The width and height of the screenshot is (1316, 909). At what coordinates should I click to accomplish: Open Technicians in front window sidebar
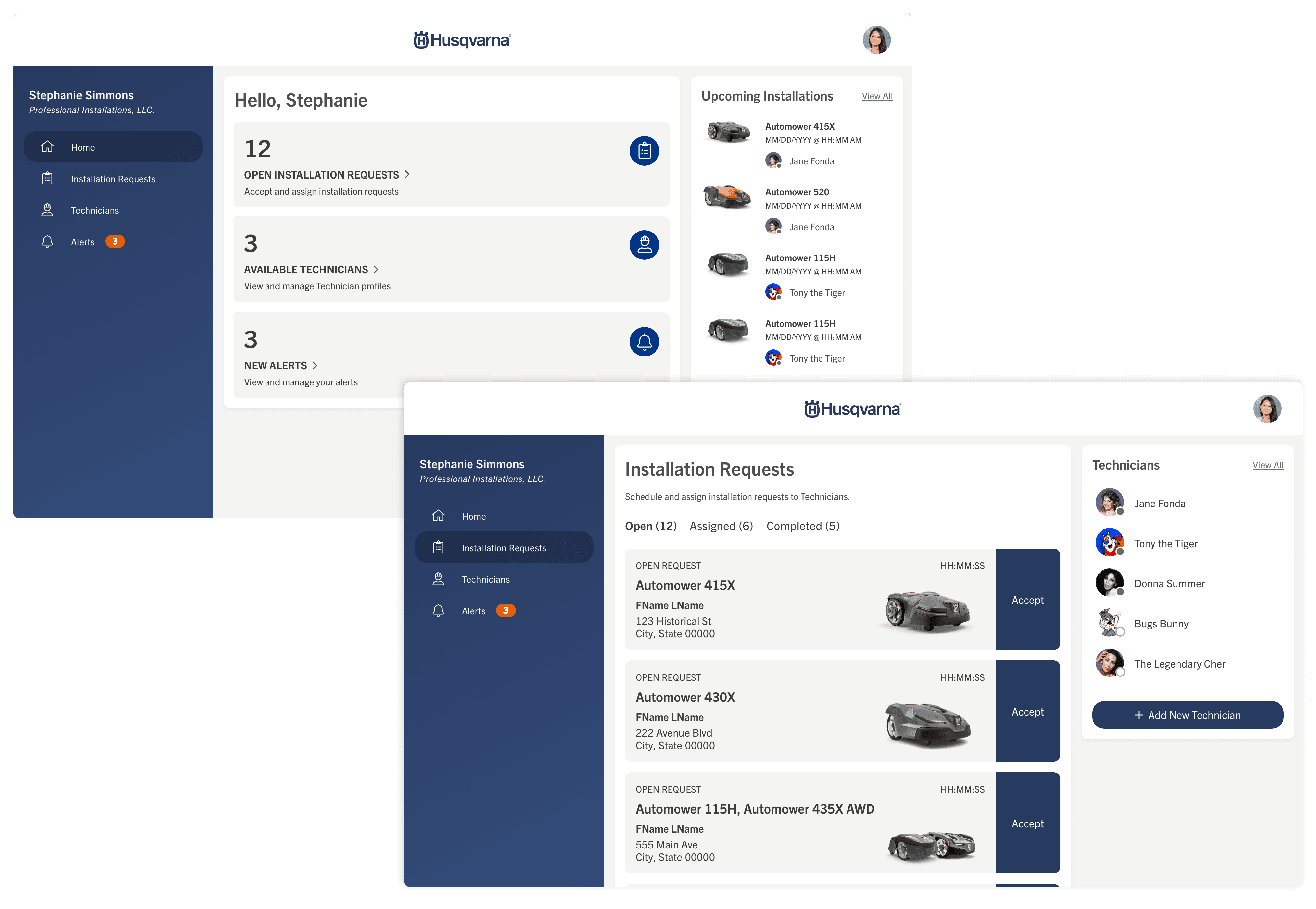point(504,579)
